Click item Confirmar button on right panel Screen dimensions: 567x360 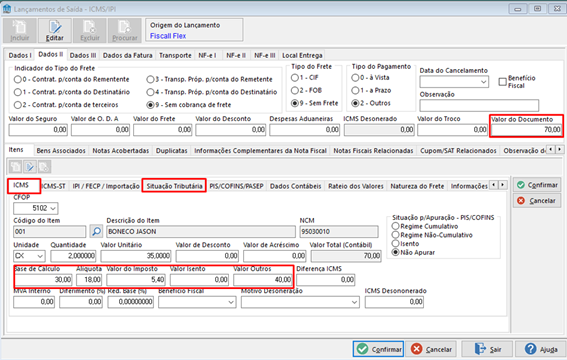(537, 185)
